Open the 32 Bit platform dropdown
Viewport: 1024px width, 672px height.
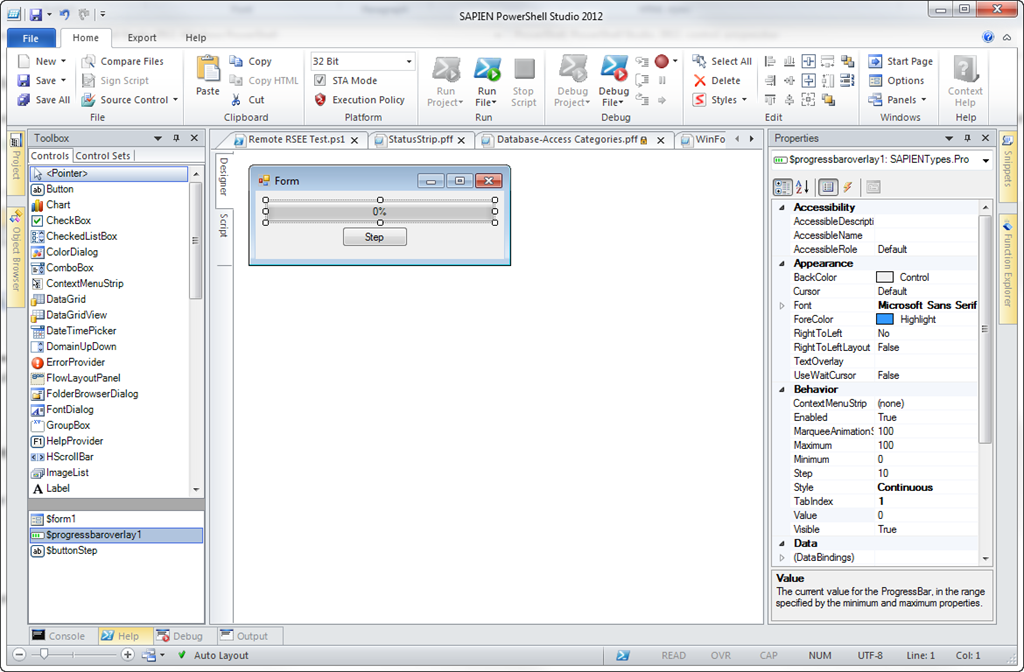tap(409, 61)
